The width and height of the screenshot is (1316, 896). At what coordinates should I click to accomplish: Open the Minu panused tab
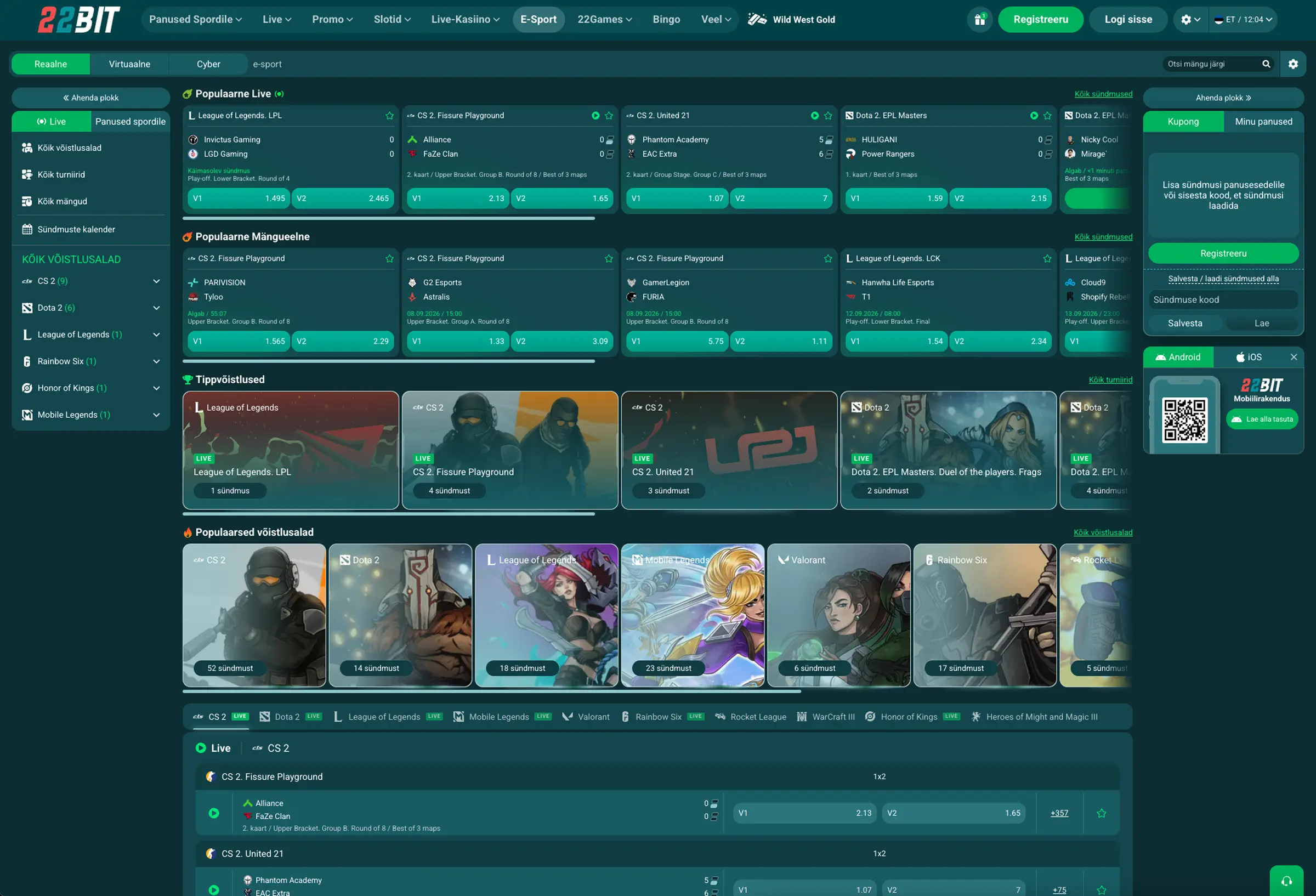[x=1263, y=121]
